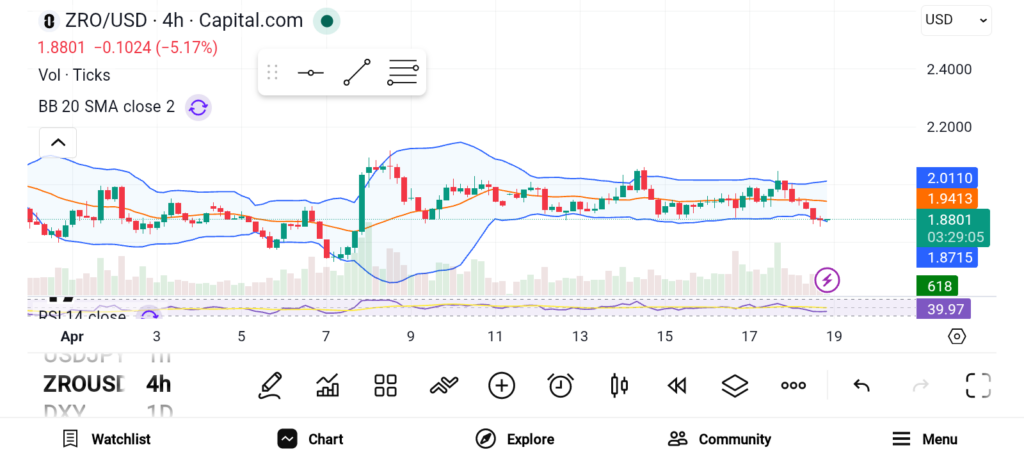Open the three-dots more options menu
The height and width of the screenshot is (461, 1024).
(793, 385)
